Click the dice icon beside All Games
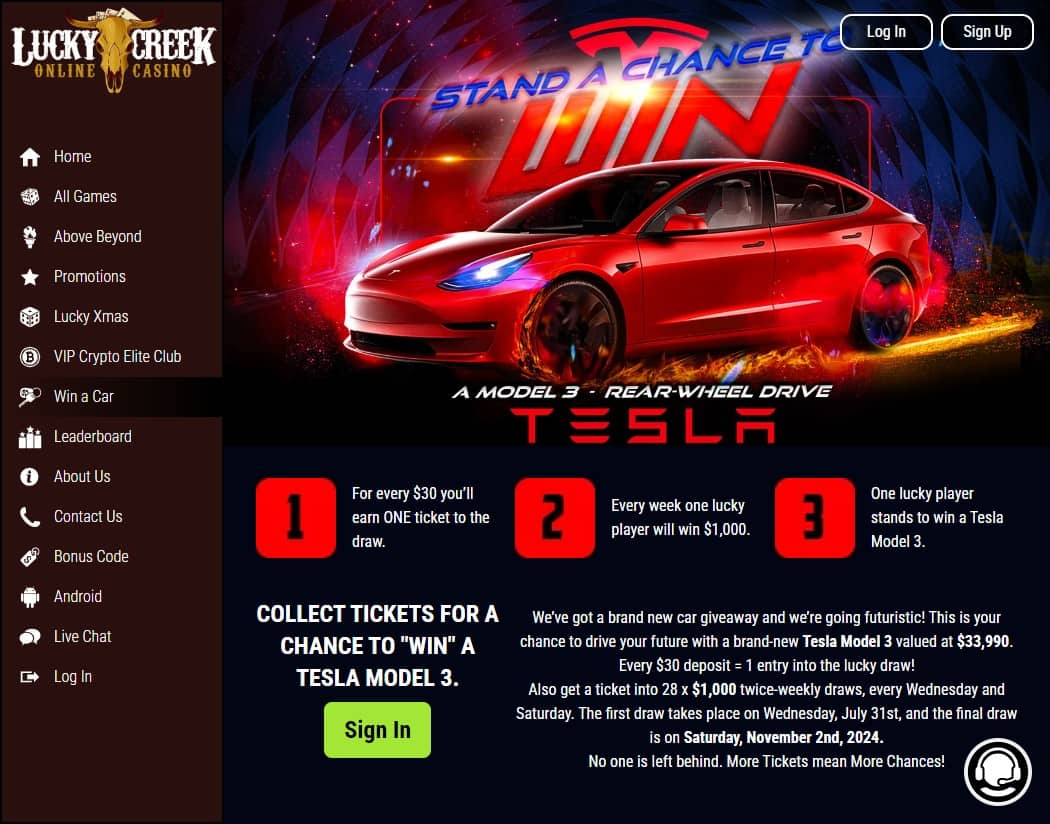The height and width of the screenshot is (824, 1050). point(29,197)
